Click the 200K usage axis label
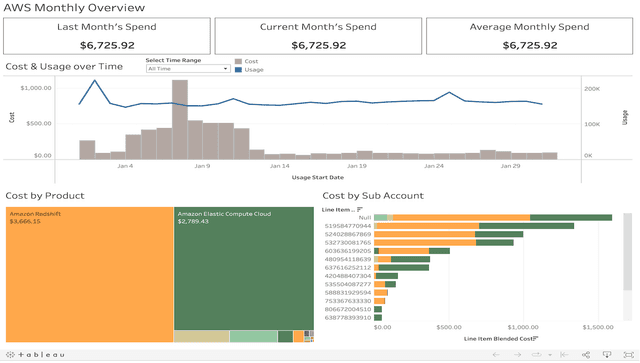Image resolution: width=640 pixels, height=363 pixels. [x=592, y=89]
